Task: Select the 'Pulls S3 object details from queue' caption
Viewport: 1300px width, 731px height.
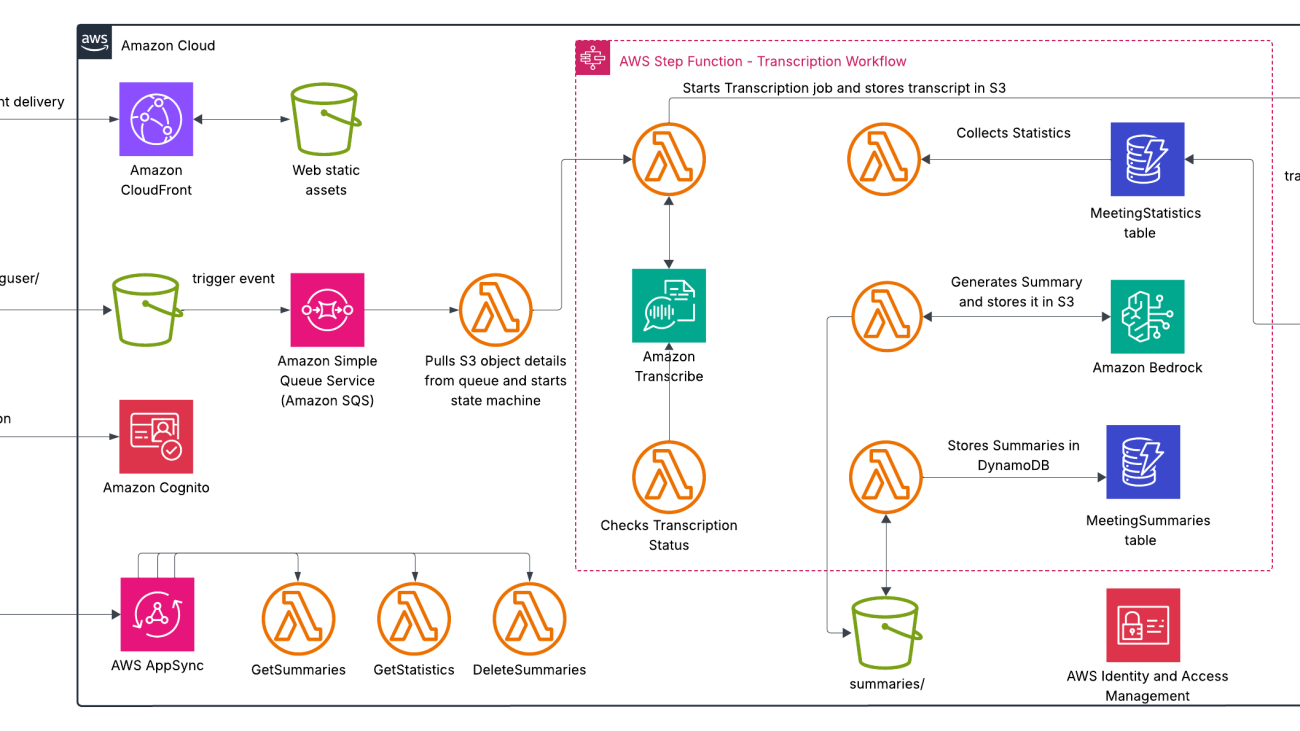Action: [496, 380]
